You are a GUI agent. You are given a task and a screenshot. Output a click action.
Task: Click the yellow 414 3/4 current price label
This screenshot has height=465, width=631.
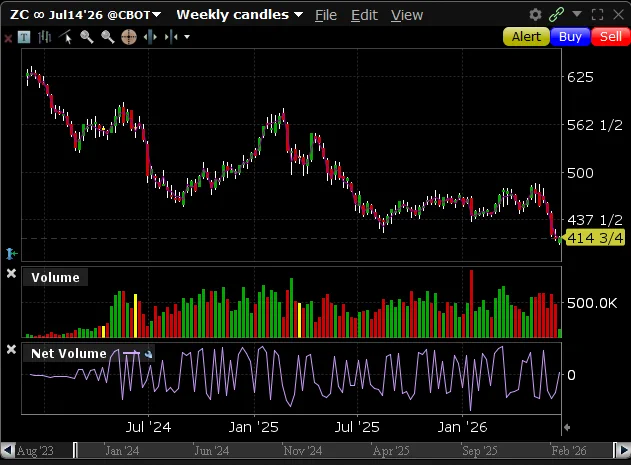coord(595,238)
